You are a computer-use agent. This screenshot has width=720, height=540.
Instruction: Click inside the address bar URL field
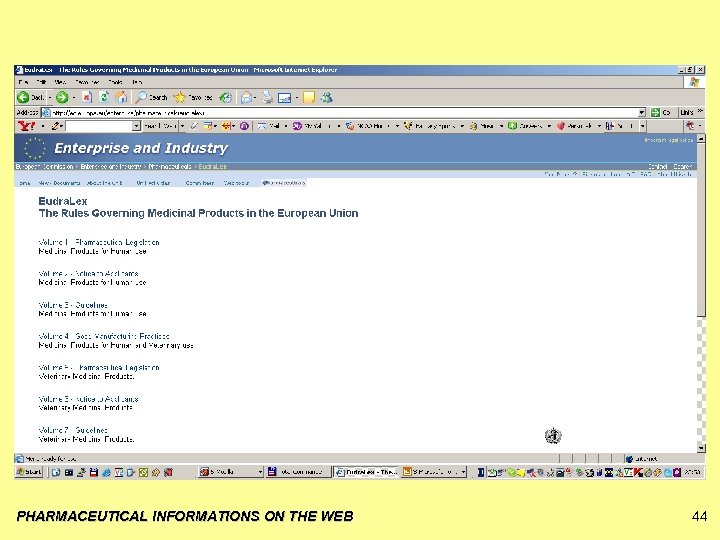coord(344,112)
